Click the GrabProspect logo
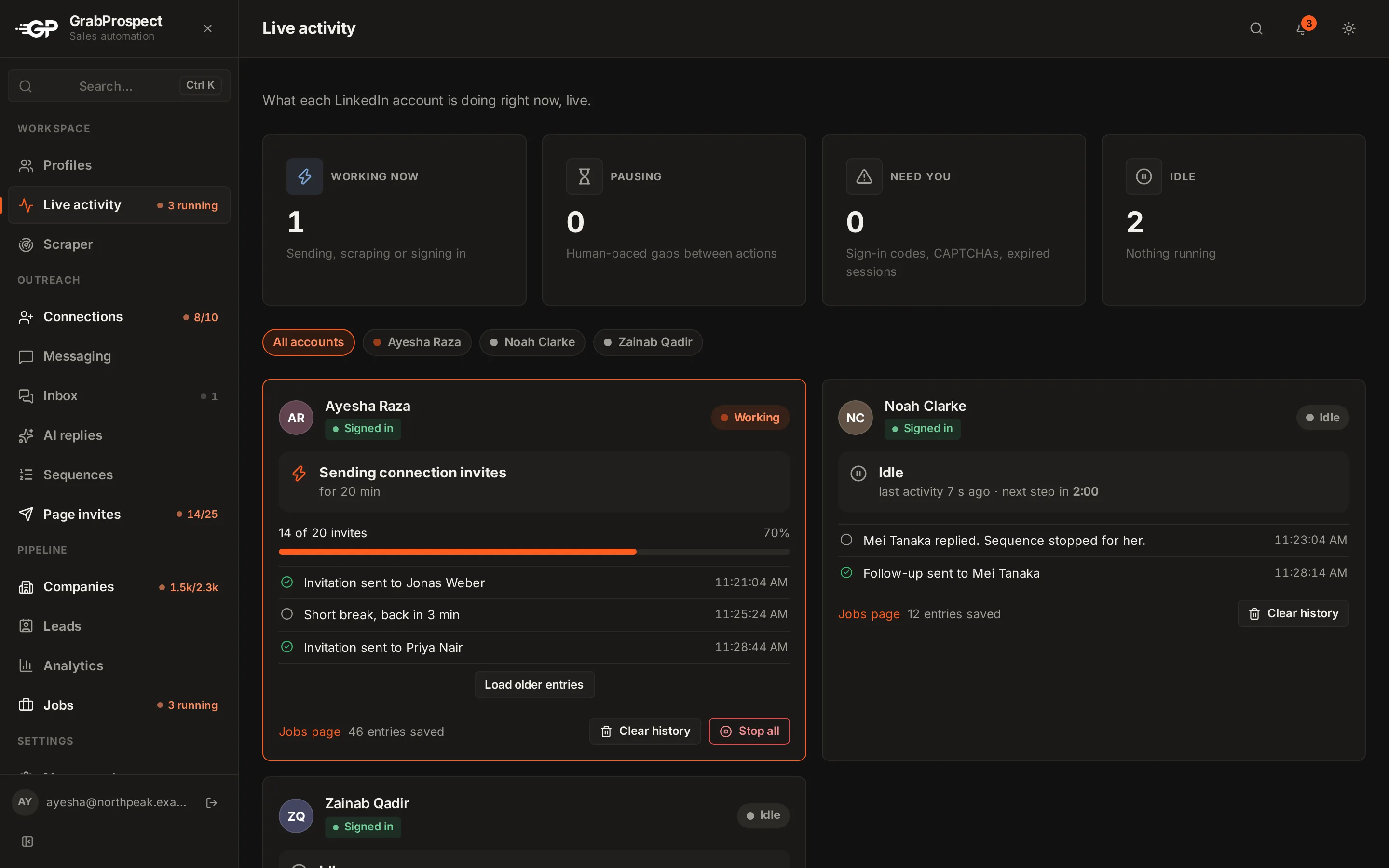This screenshot has width=1389, height=868. 37,28
